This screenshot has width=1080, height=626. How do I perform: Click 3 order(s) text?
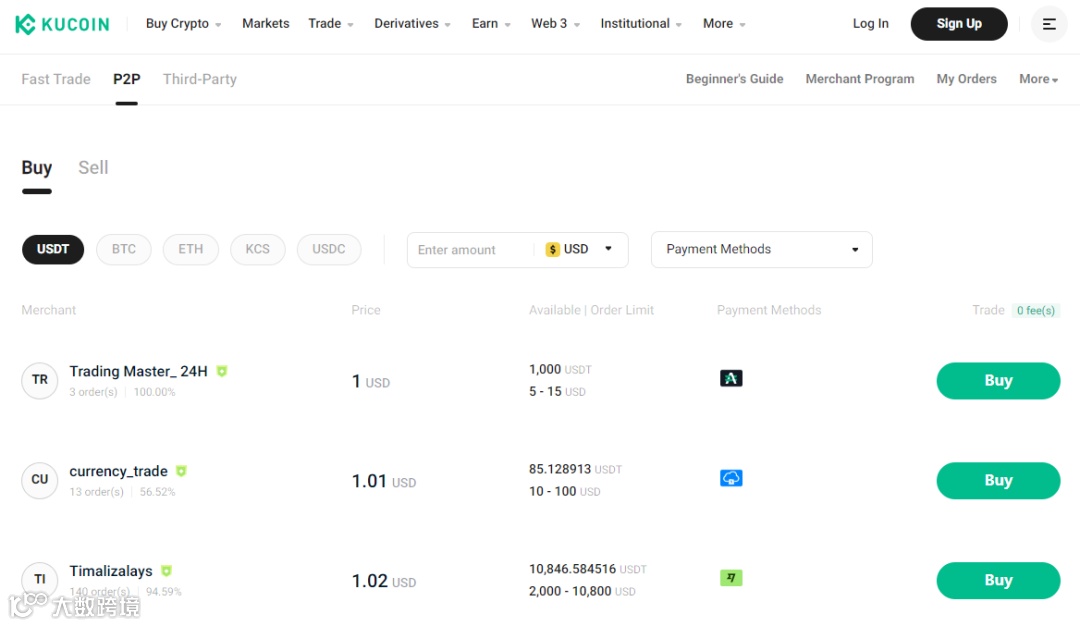coord(93,392)
